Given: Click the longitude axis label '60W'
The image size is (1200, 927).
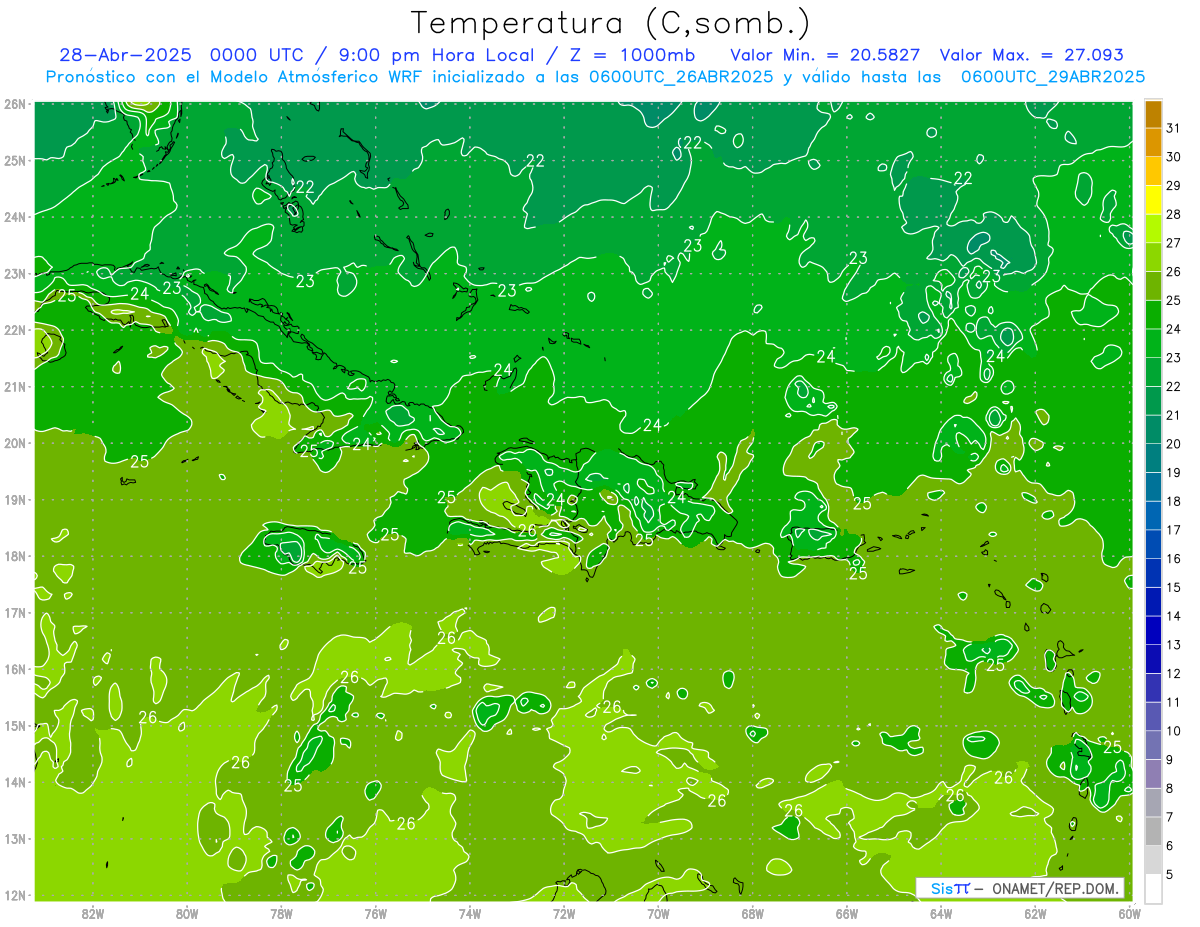Looking at the screenshot, I should (x=1130, y=914).
